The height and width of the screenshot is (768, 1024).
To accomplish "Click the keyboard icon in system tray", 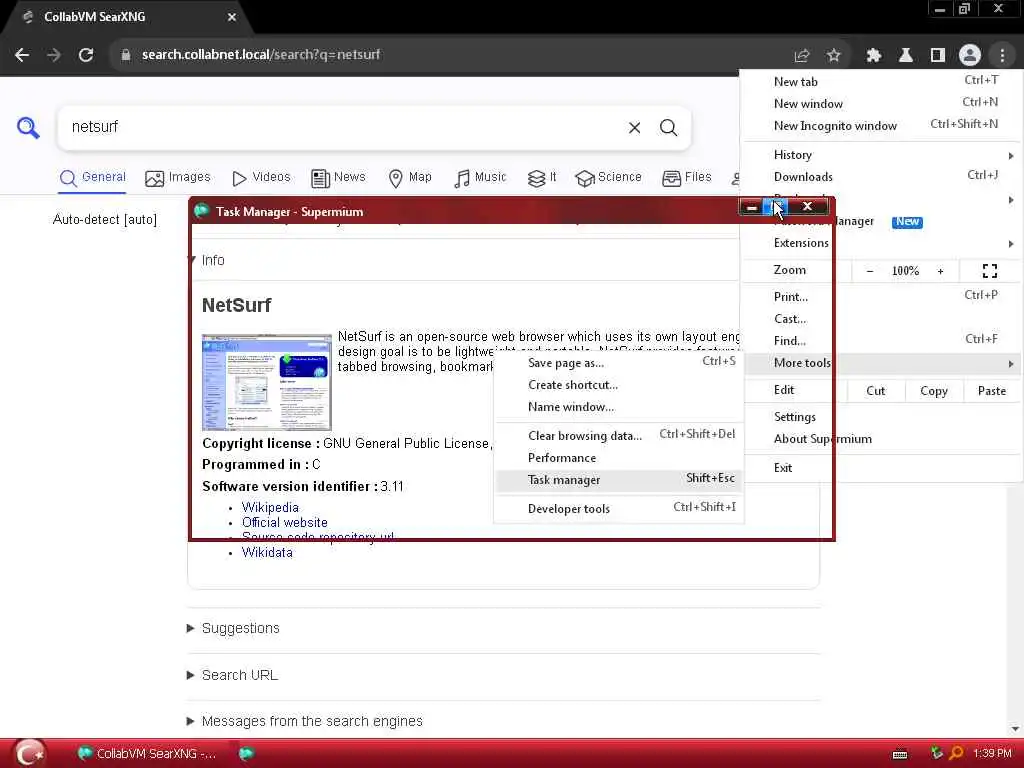I will tap(900, 754).
